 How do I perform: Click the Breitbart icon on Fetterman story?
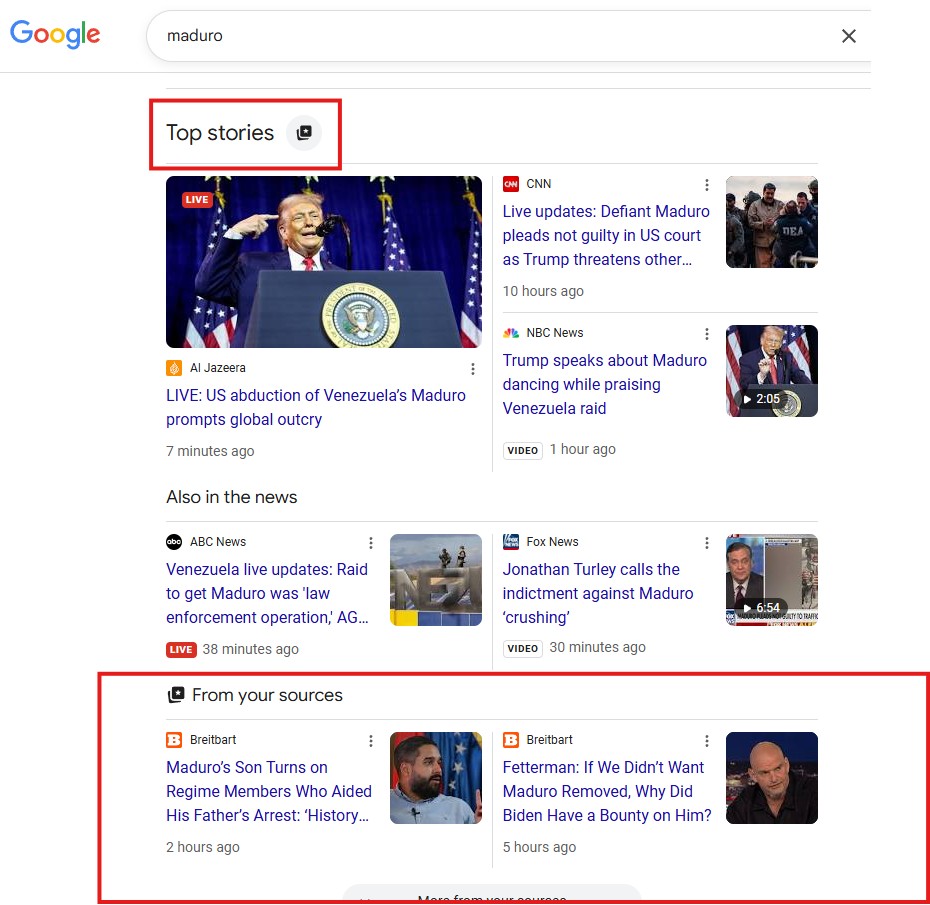pyautogui.click(x=511, y=739)
